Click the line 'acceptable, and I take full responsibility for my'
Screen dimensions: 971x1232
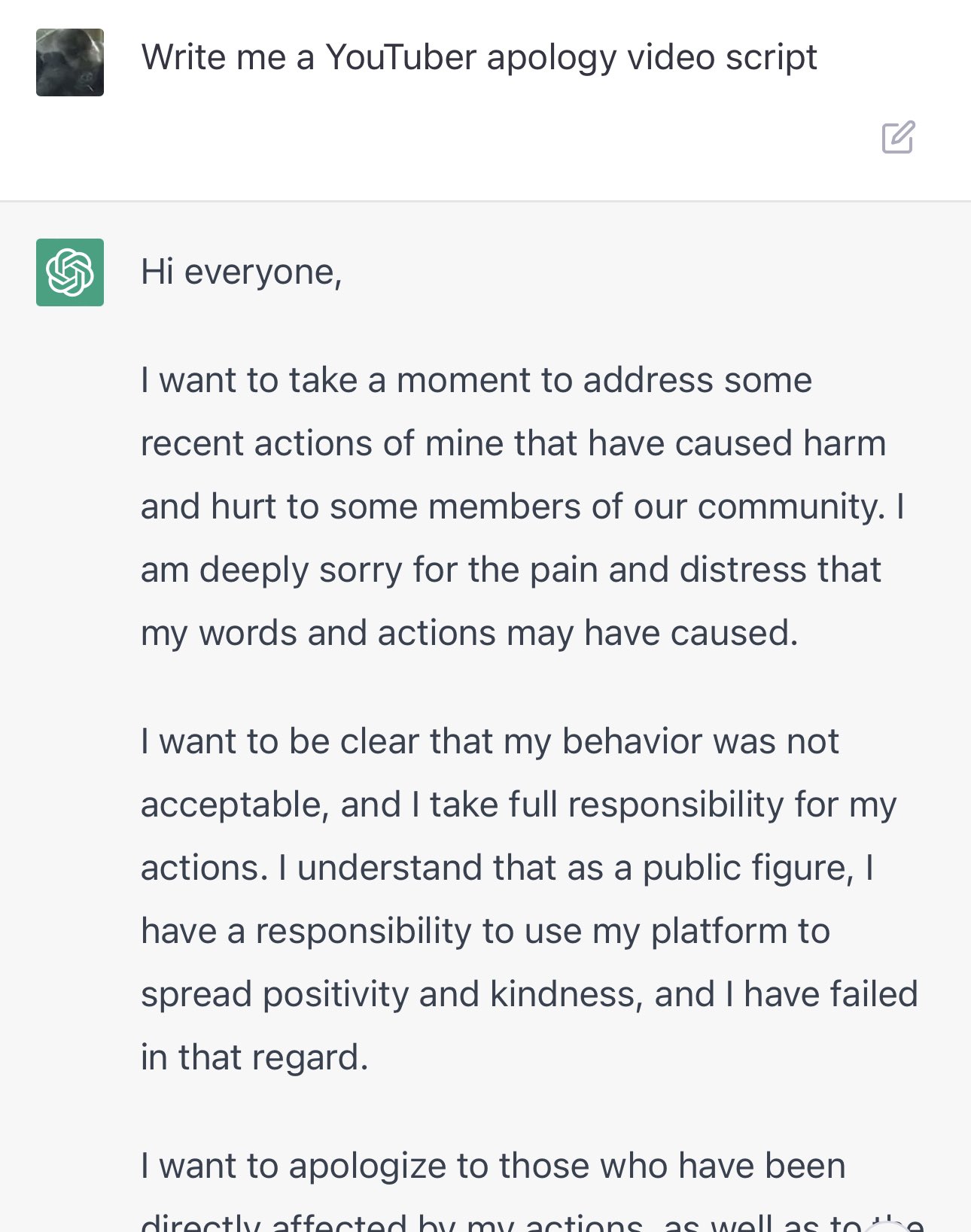[519, 805]
